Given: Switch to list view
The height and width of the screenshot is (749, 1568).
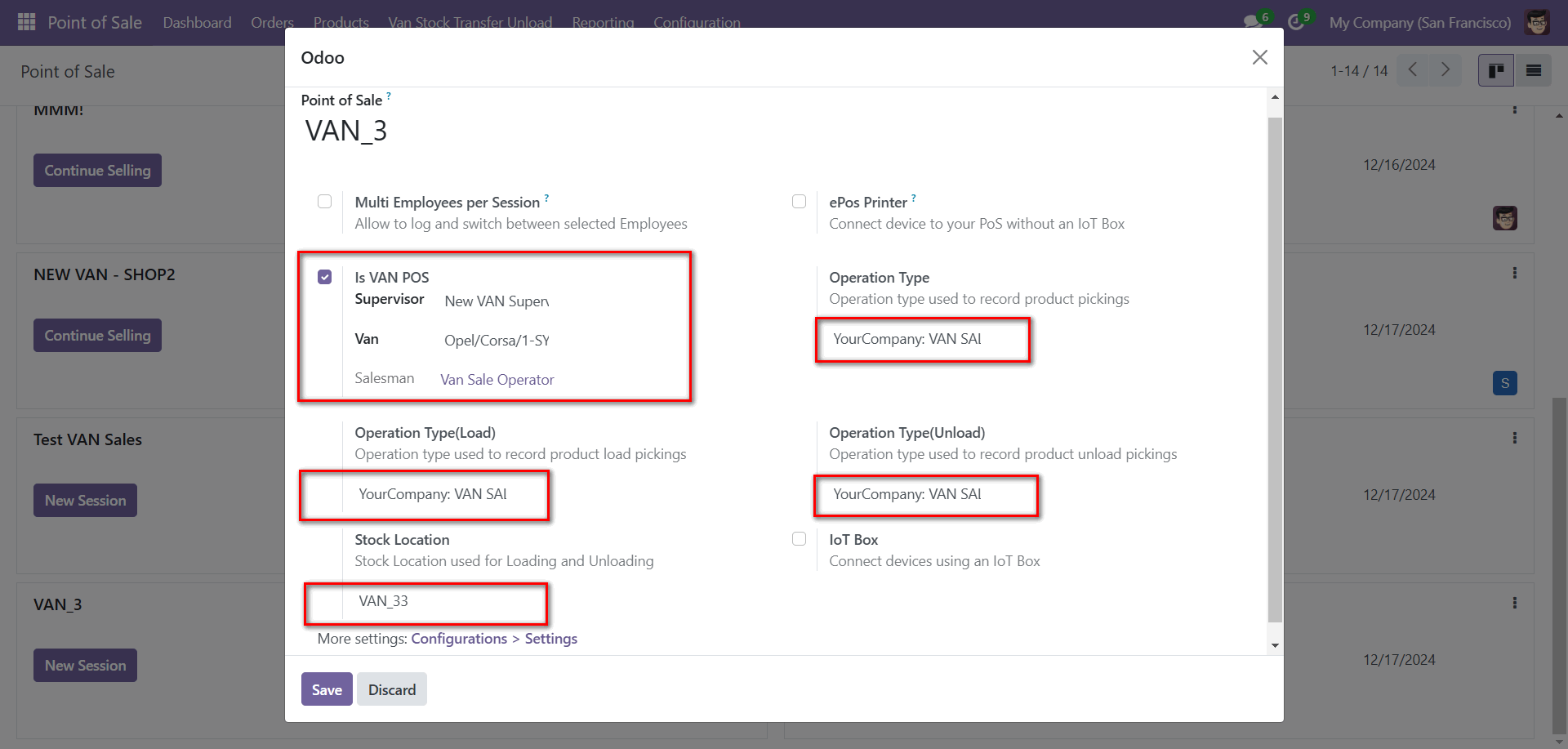Looking at the screenshot, I should tap(1534, 71).
